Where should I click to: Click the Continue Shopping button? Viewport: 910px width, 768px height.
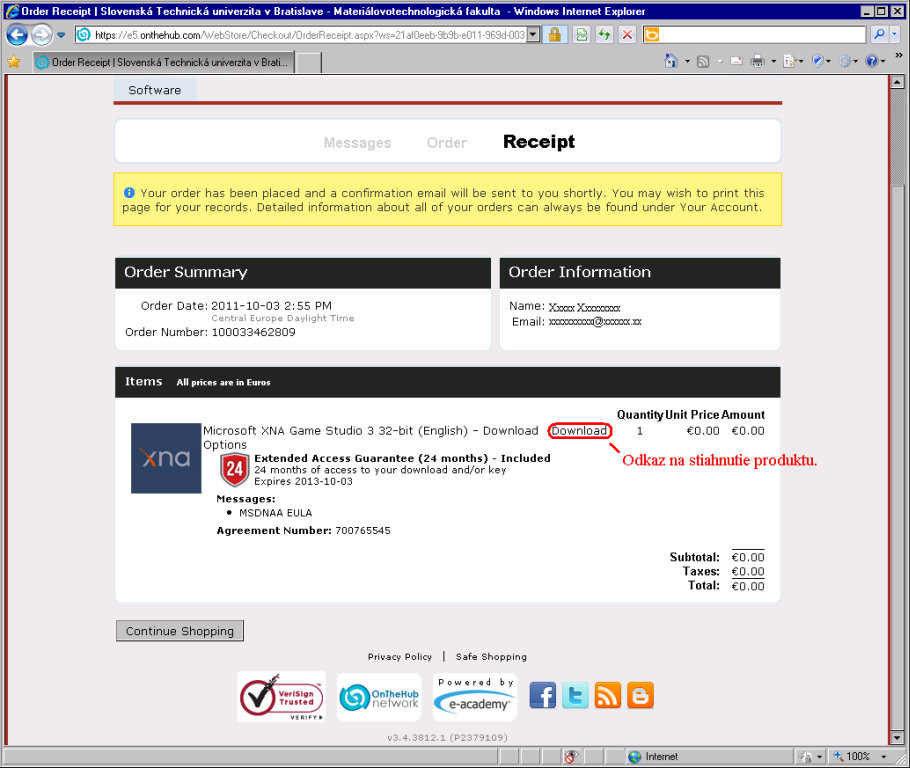coord(180,631)
